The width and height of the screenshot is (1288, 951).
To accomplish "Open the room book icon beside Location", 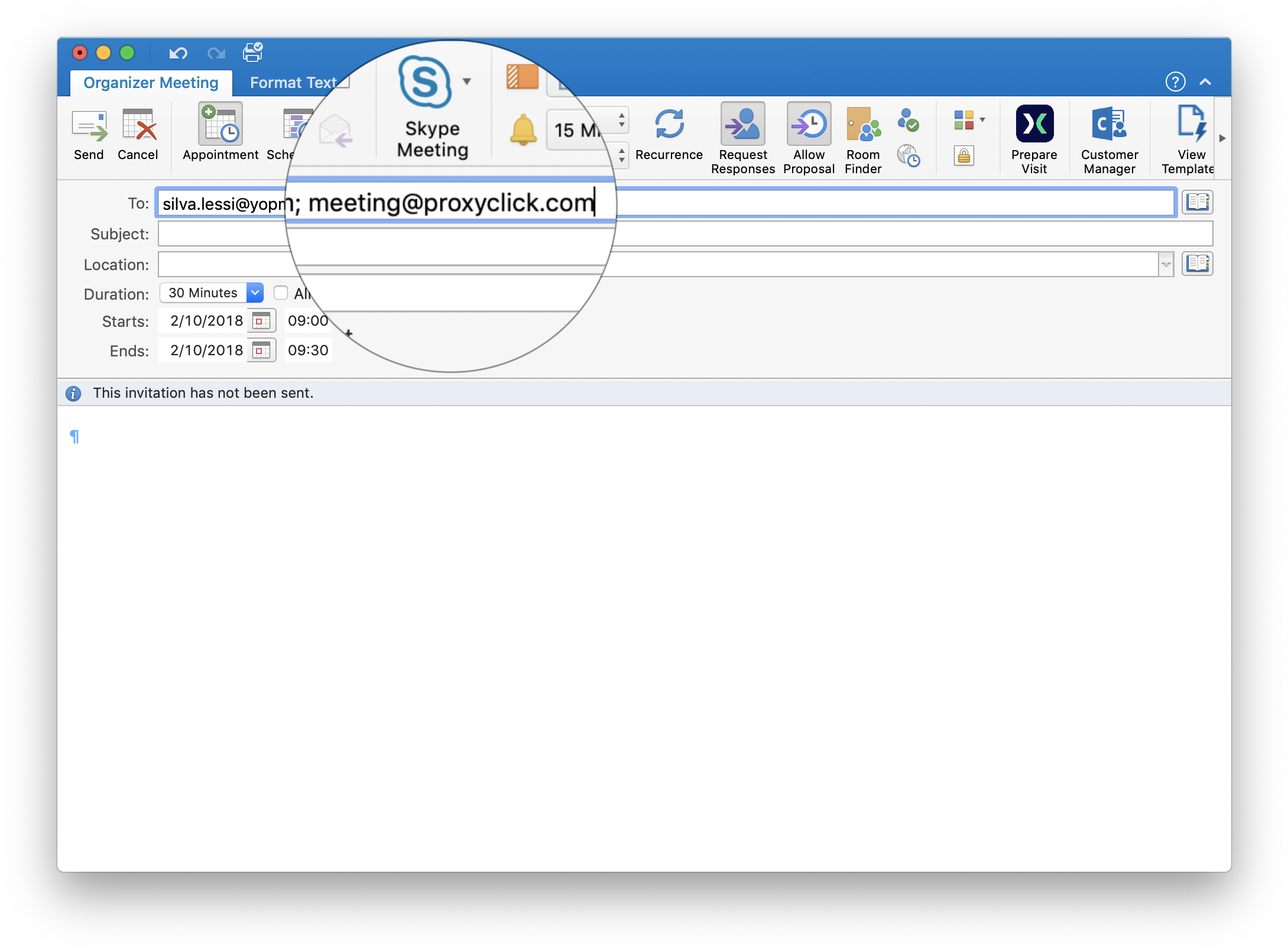I will pos(1198,264).
